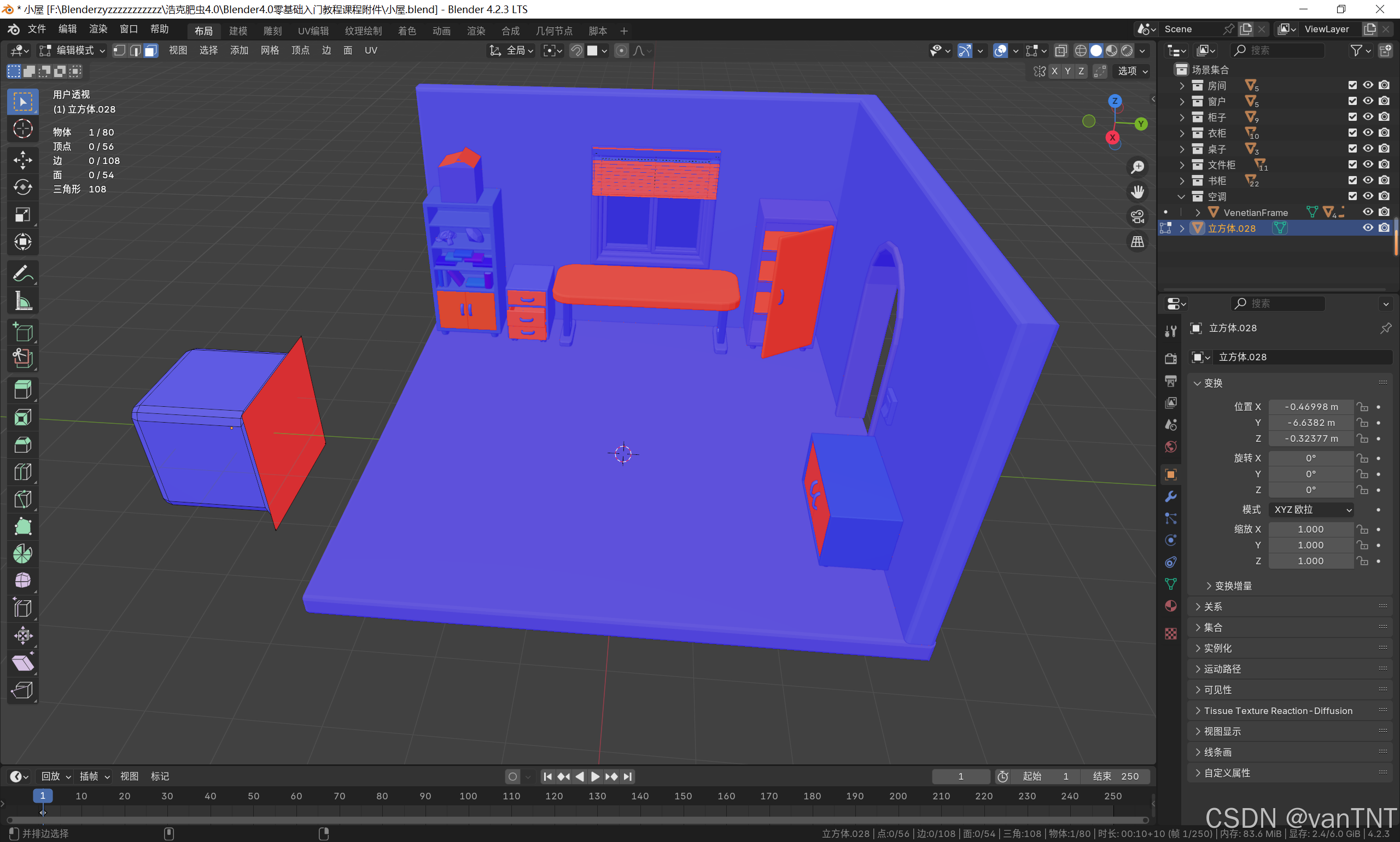Click the 选项 button in viewport header
The image size is (1400, 842).
click(1133, 71)
